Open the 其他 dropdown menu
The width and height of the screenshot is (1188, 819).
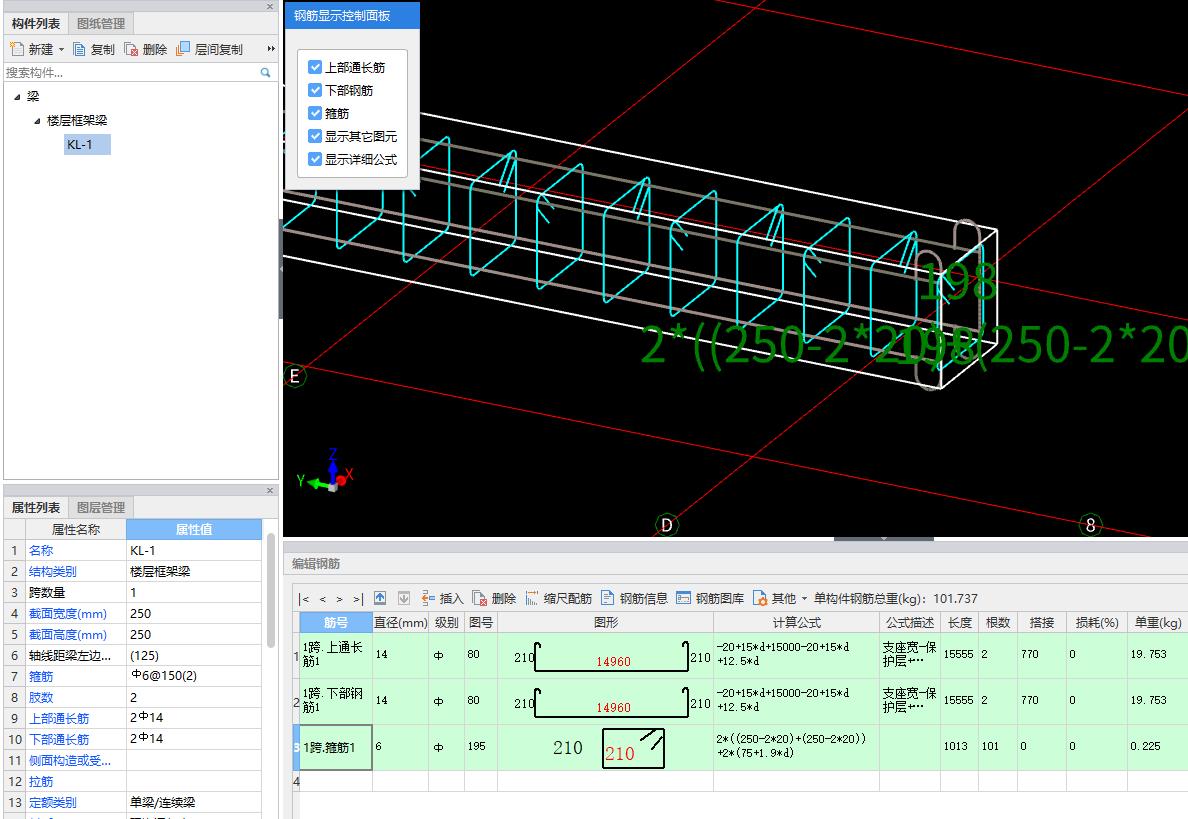tap(780, 599)
